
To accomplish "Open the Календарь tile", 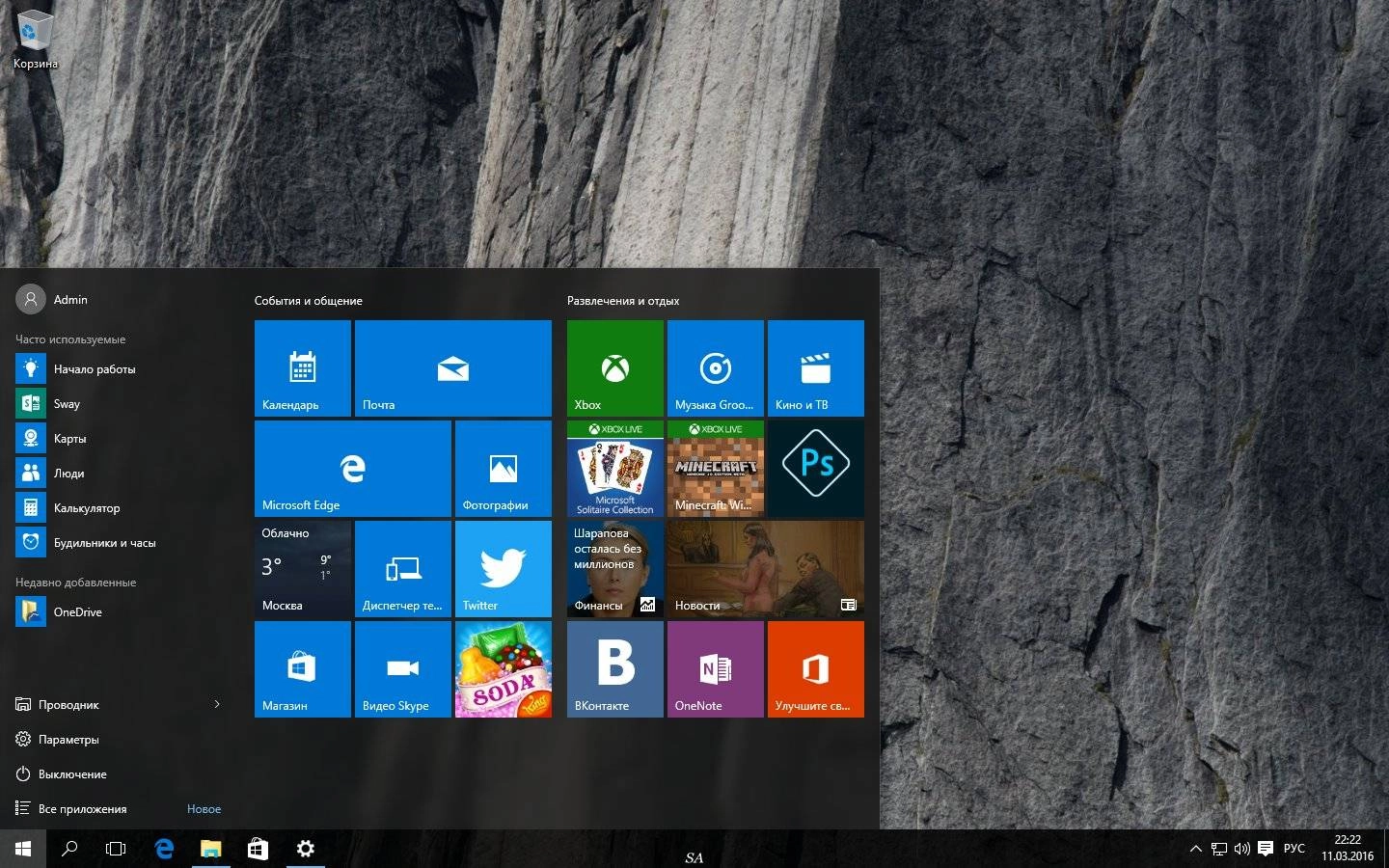I will [303, 368].
